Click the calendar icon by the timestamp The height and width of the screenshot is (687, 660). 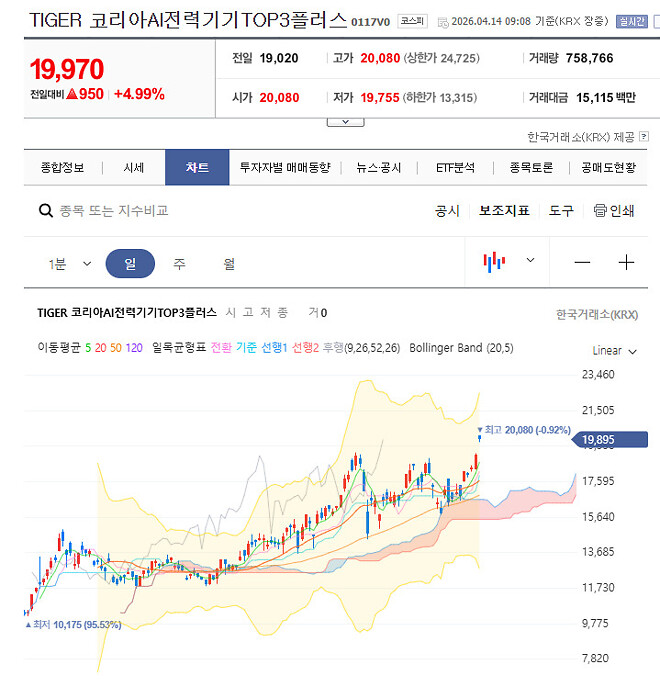(x=443, y=22)
